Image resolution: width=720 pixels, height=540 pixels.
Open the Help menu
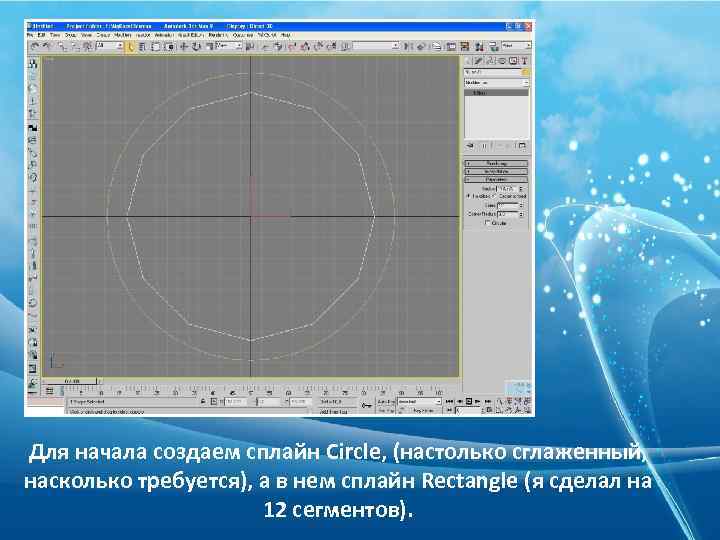(286, 35)
